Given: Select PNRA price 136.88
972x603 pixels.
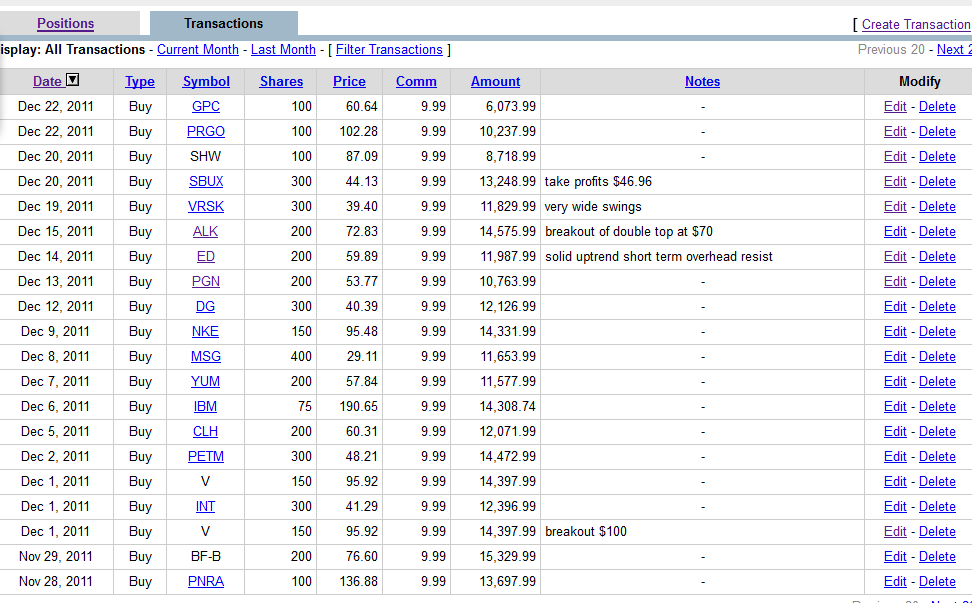Looking at the screenshot, I should pos(358,581).
